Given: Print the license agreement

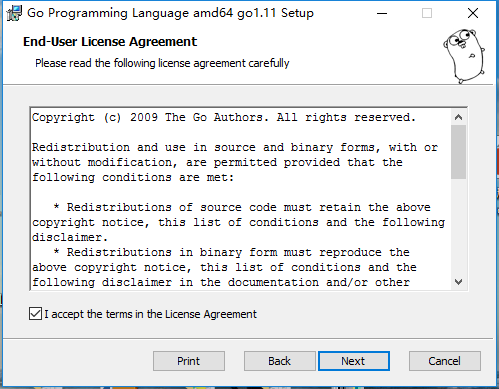Looking at the screenshot, I should (x=189, y=361).
